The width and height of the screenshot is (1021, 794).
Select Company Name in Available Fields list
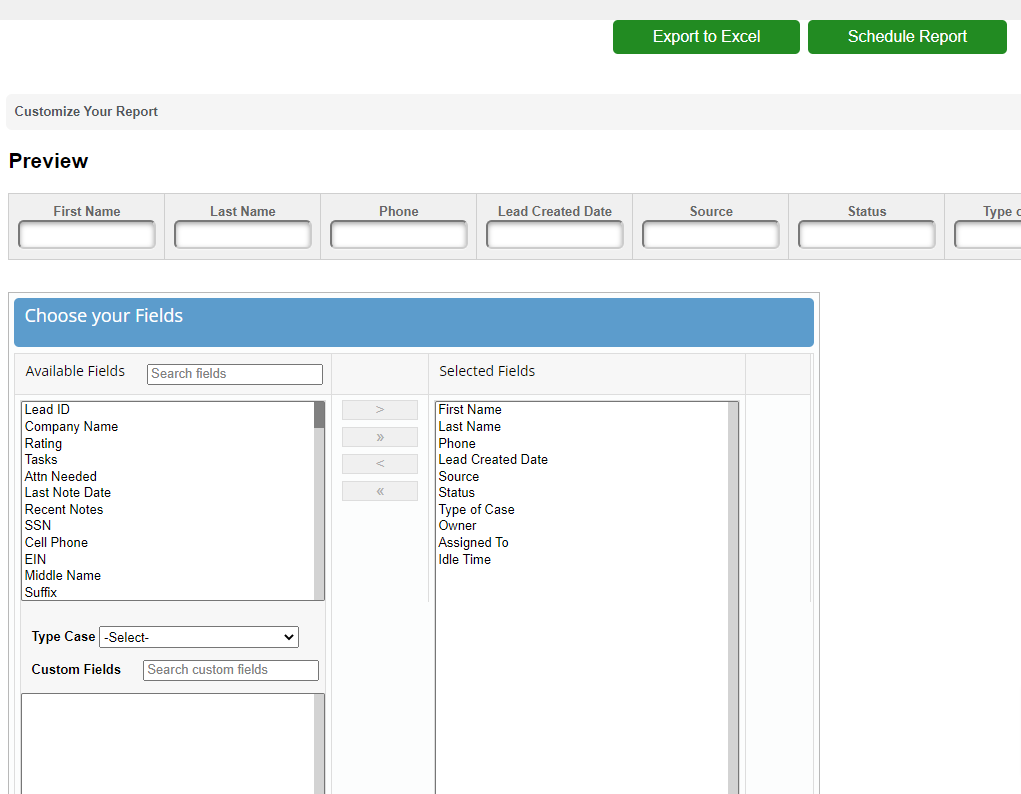(x=71, y=427)
